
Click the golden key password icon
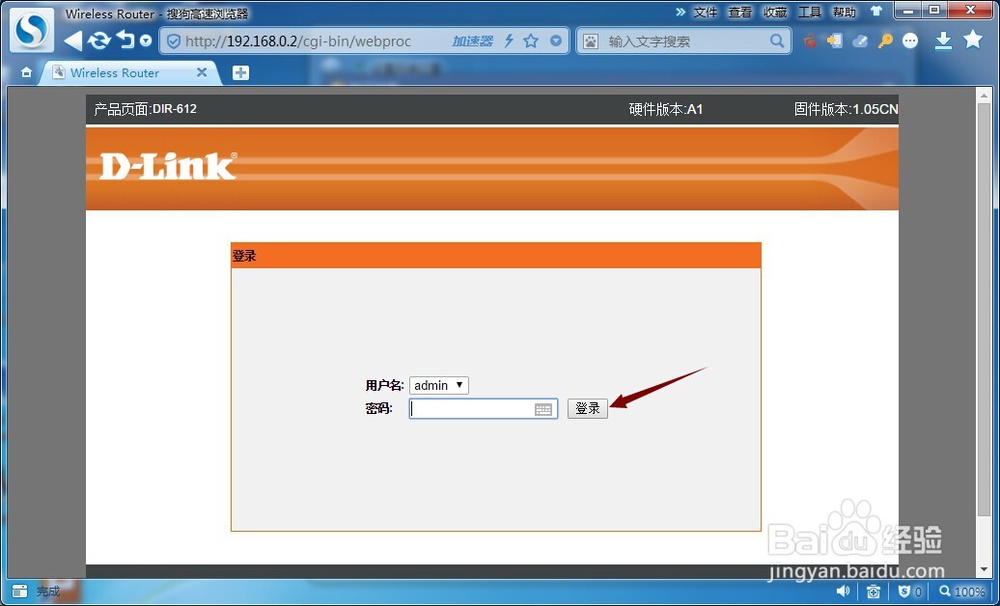click(885, 41)
